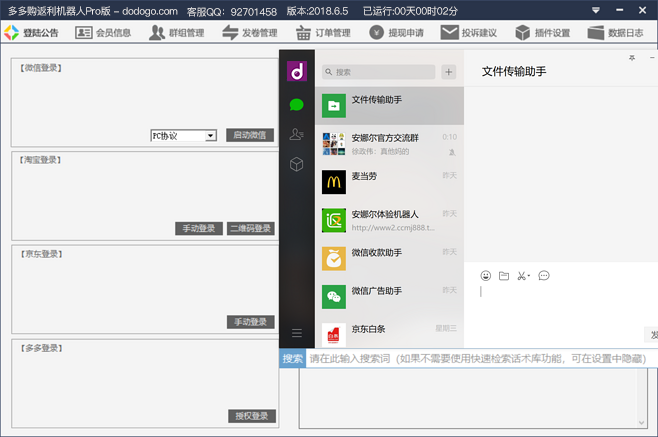Screen dimensions: 658x437
Task: Click the screenshot scissors icon
Action: 523,276
